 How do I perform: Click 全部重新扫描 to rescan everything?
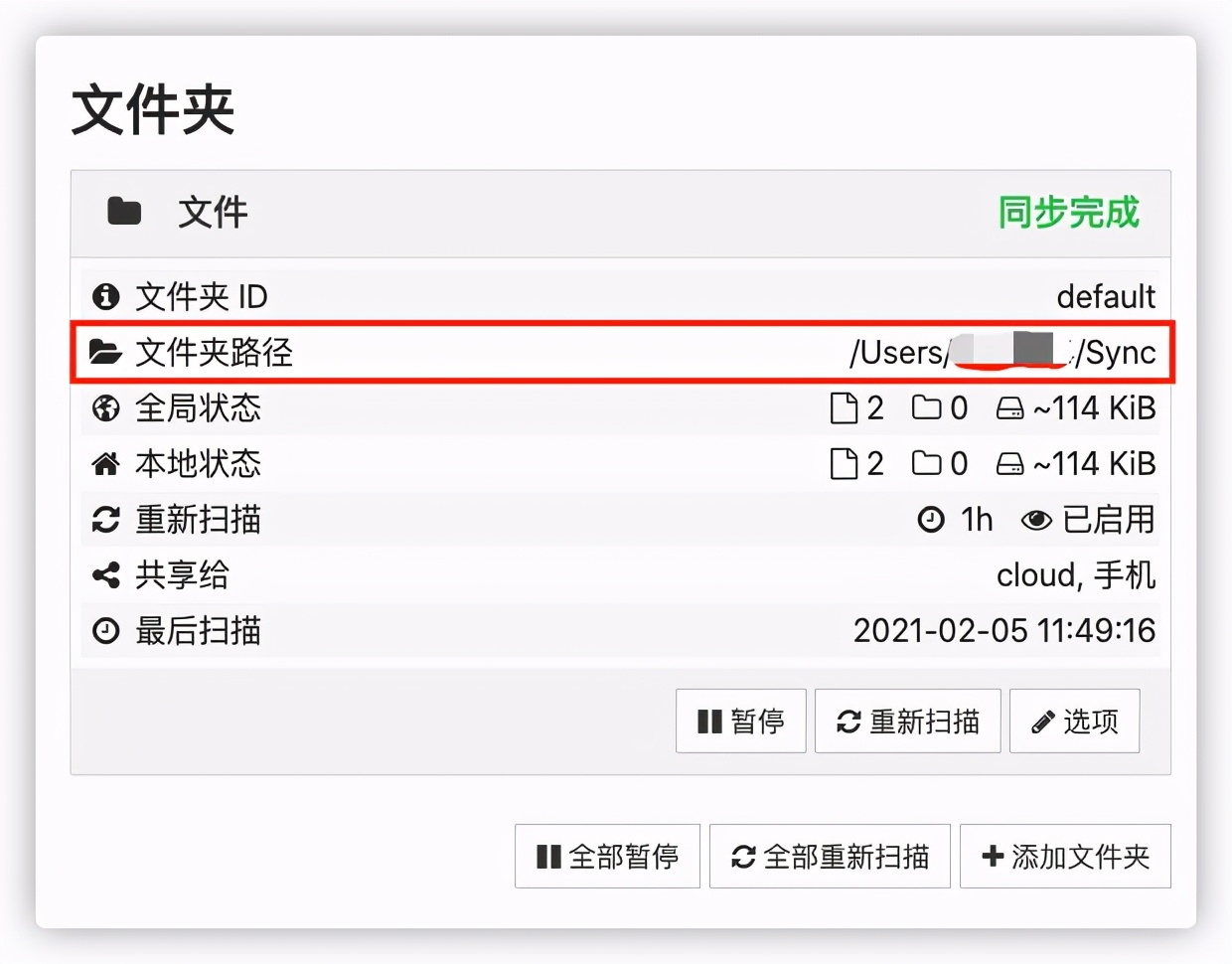[831, 856]
